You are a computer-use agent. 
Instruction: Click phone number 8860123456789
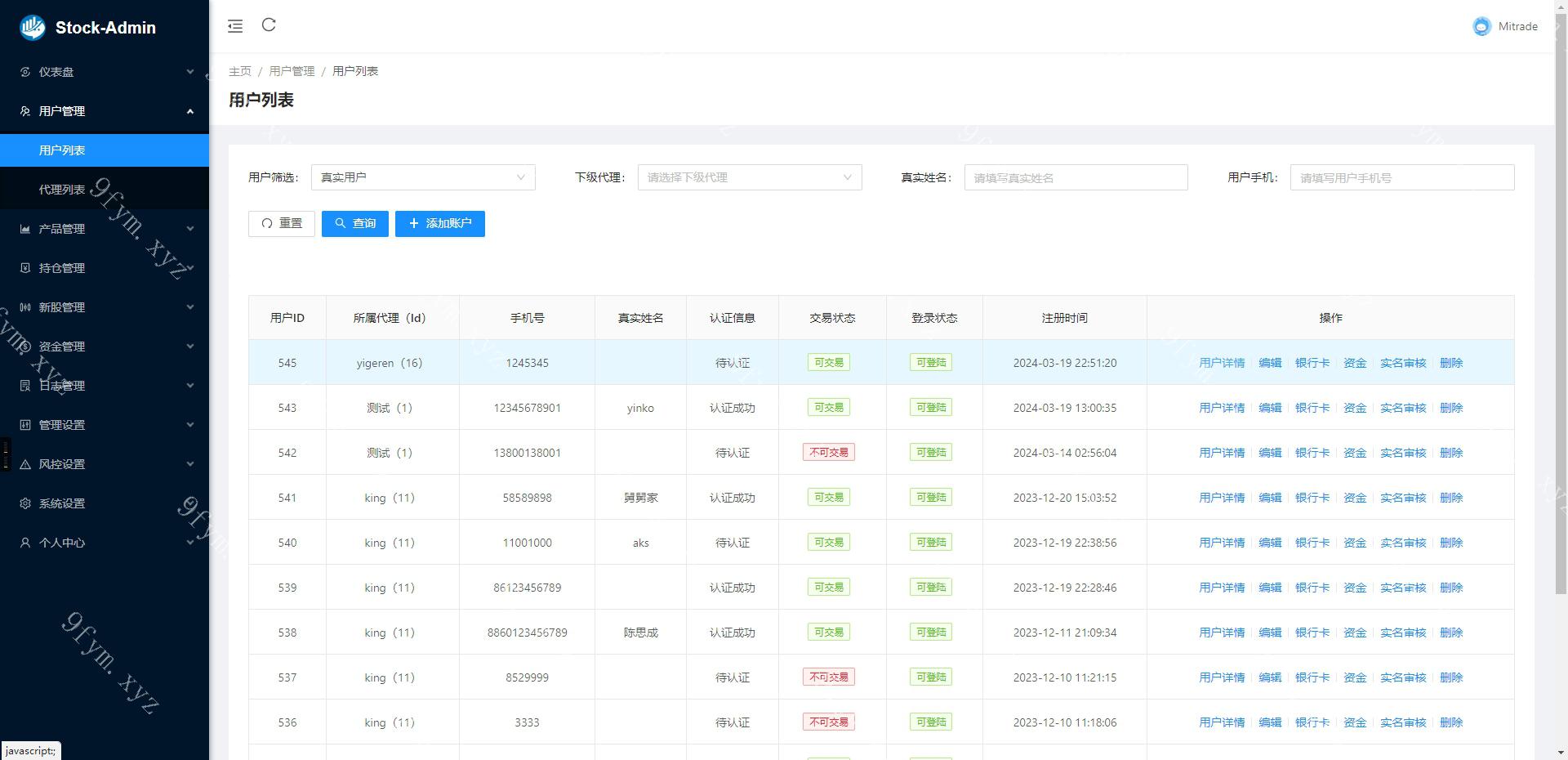point(527,633)
